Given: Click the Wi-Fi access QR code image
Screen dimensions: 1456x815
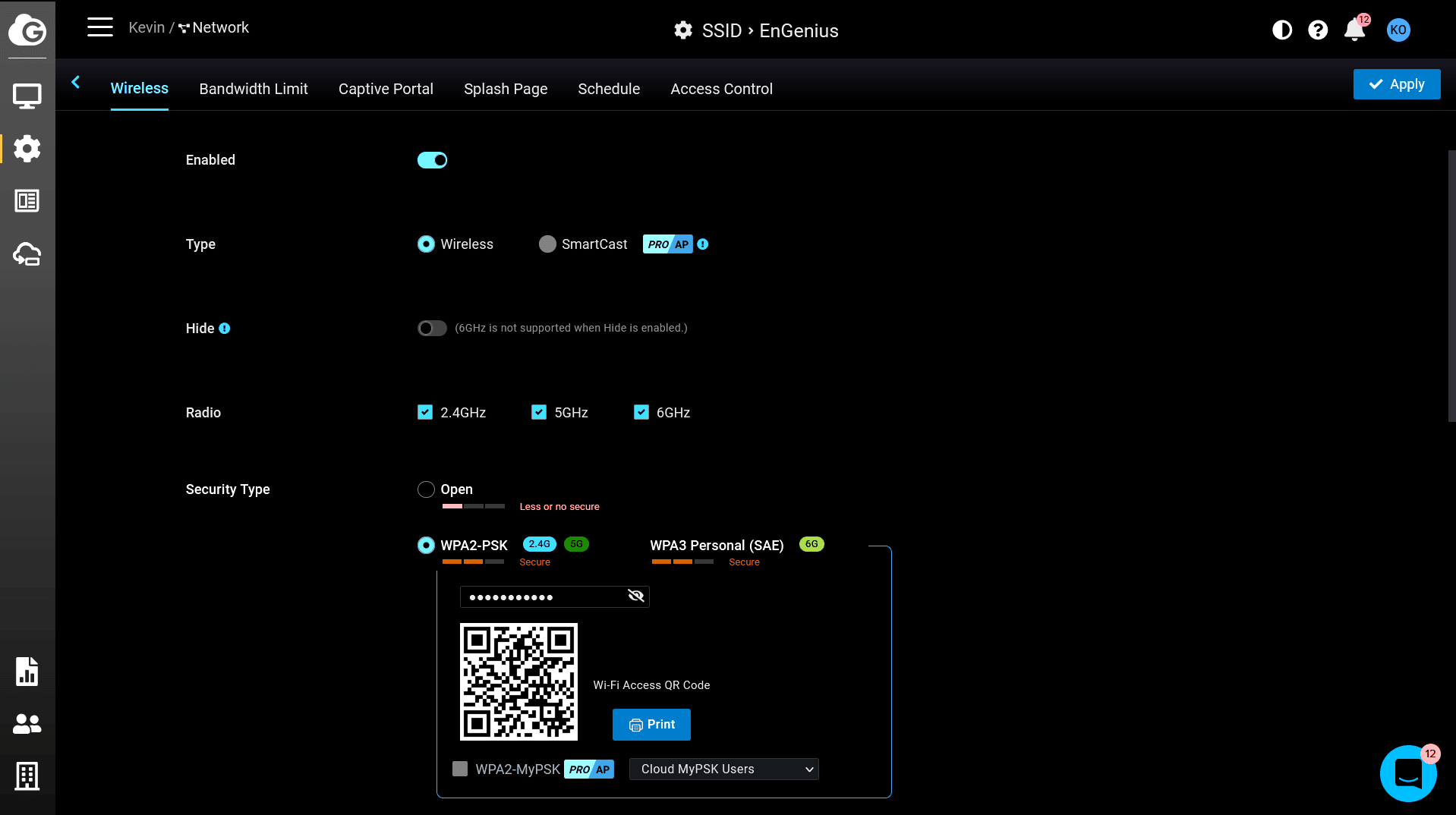Looking at the screenshot, I should coord(518,681).
